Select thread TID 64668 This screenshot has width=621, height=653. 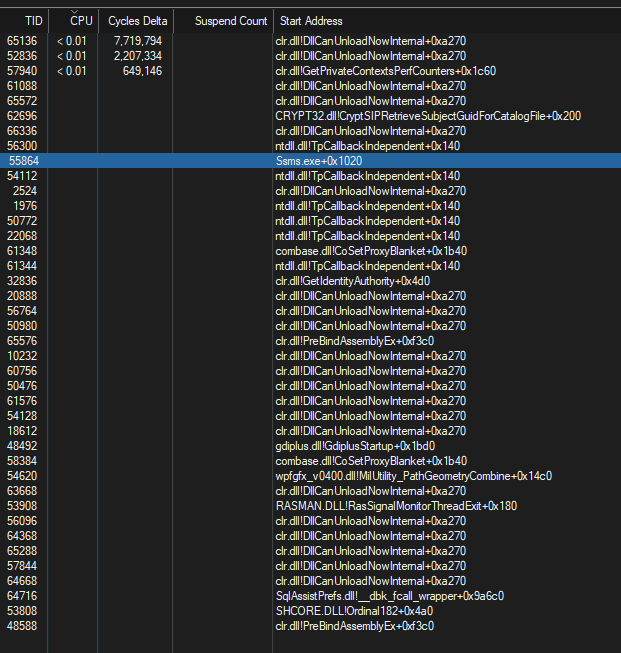pos(310,581)
